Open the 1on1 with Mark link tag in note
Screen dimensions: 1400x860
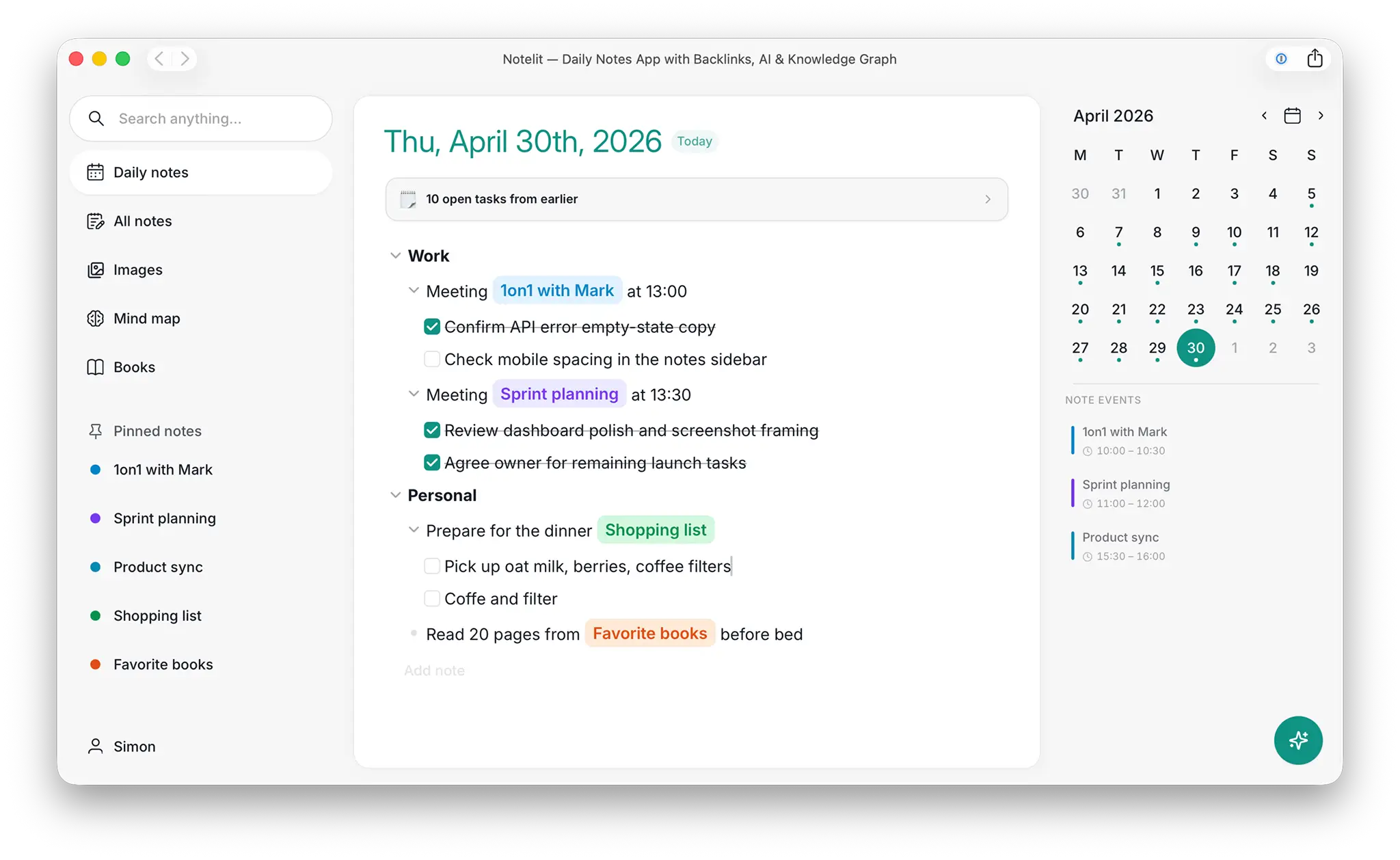pyautogui.click(x=557, y=291)
